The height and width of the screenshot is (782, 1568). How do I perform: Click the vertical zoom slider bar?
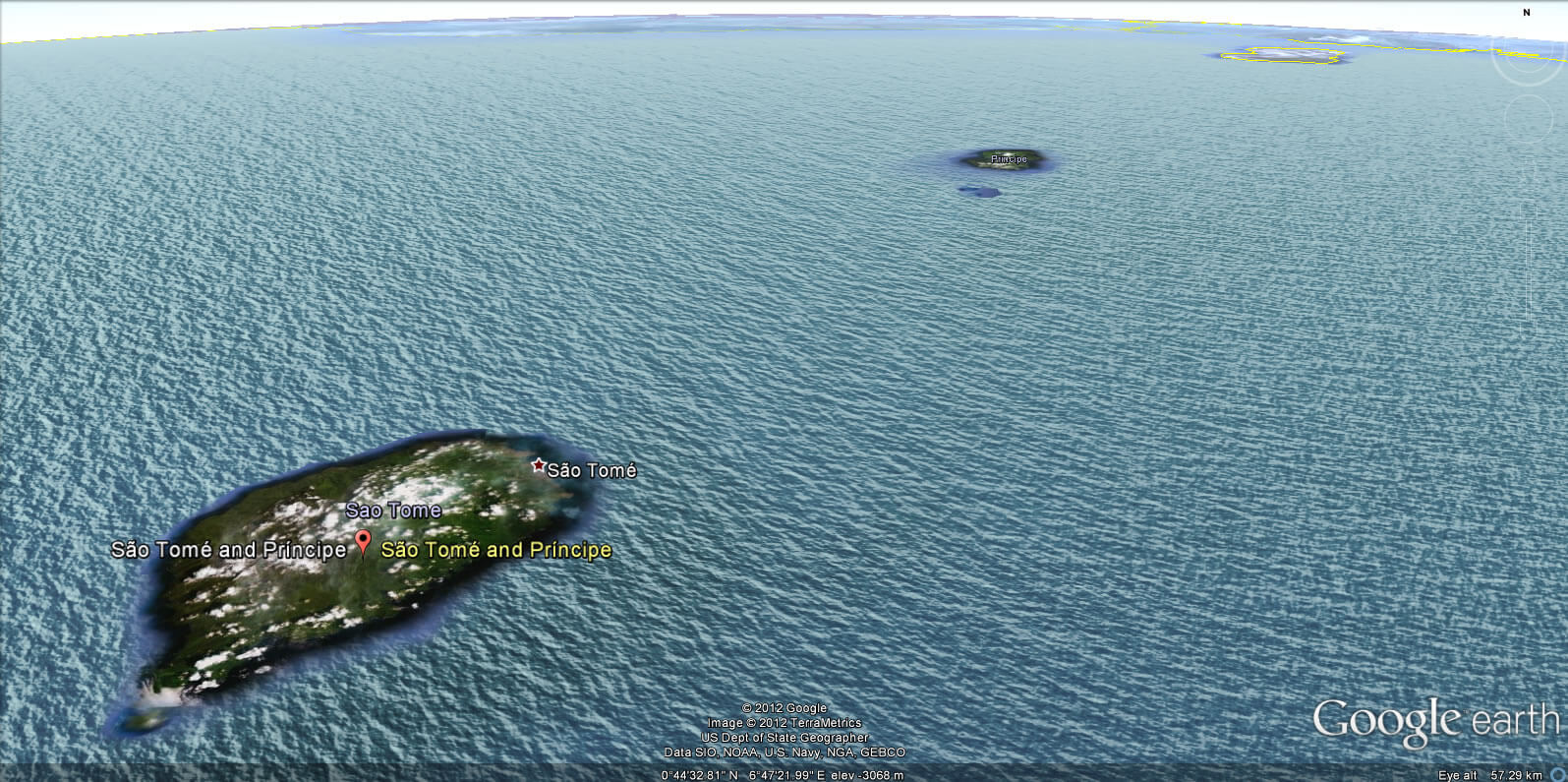[x=1530, y=266]
